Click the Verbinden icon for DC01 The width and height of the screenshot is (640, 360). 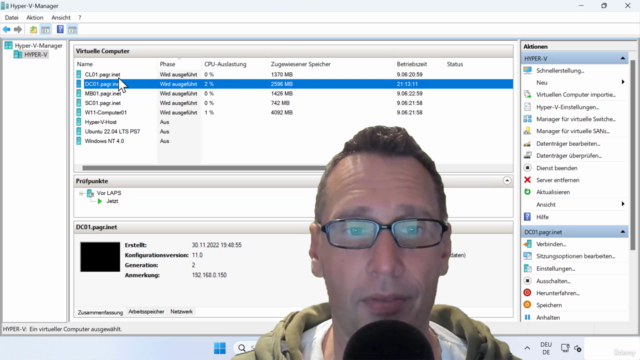tap(527, 244)
